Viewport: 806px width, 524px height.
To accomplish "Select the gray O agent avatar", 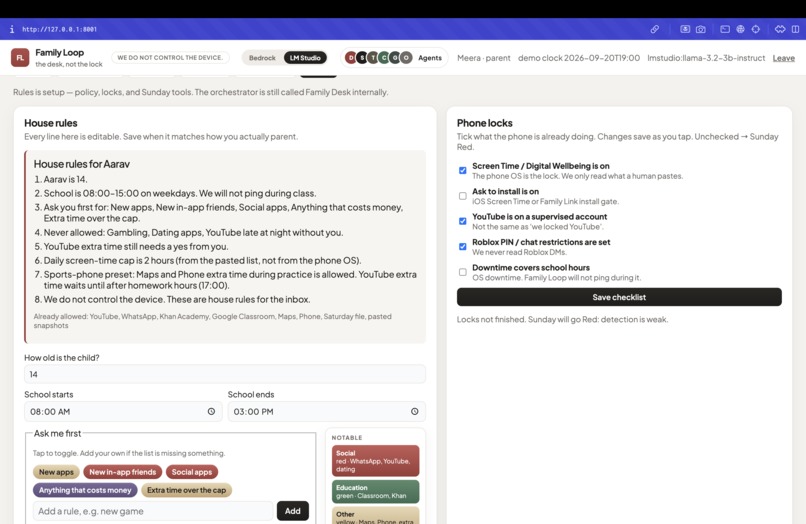I will coord(406,58).
